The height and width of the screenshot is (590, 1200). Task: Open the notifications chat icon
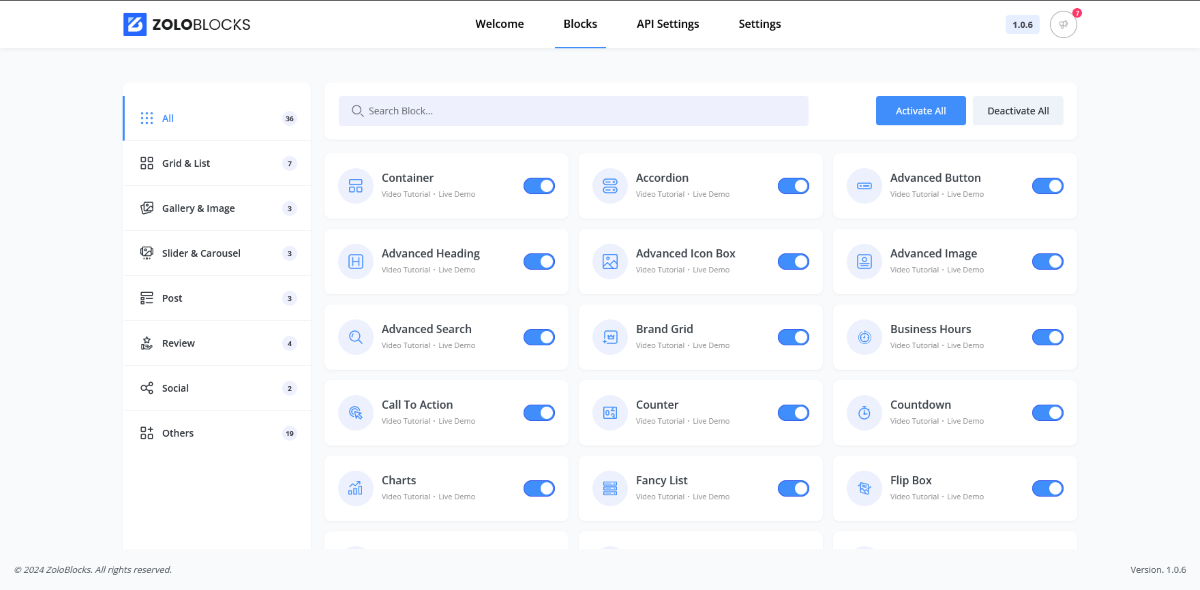click(x=1063, y=24)
